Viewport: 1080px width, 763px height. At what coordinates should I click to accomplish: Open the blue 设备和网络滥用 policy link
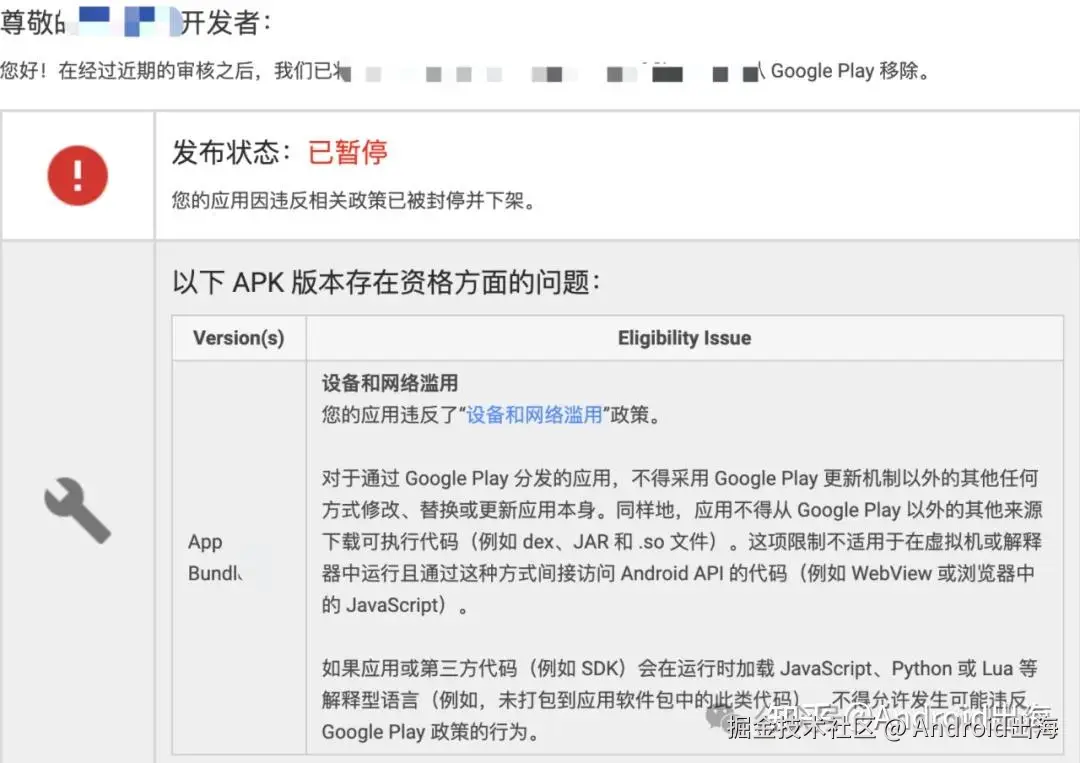(x=534, y=415)
